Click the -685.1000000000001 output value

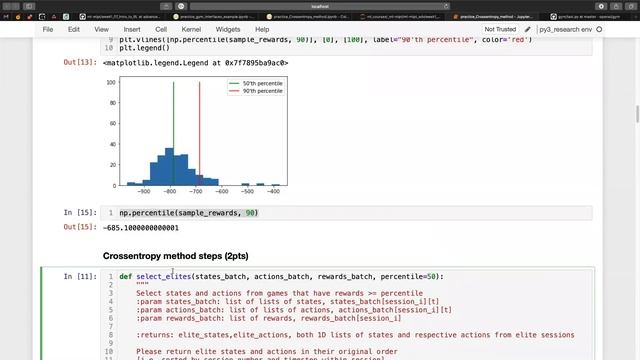click(141, 228)
